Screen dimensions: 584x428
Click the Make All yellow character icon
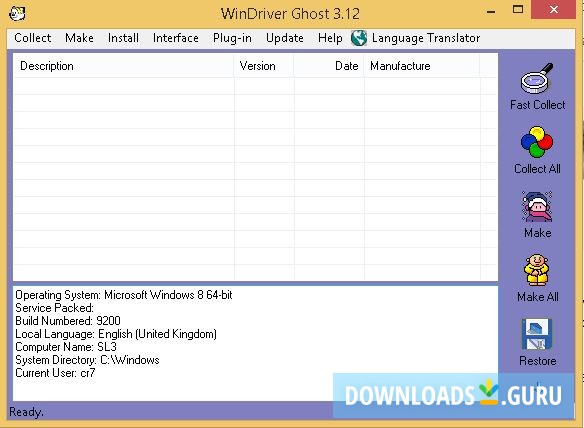pos(537,270)
